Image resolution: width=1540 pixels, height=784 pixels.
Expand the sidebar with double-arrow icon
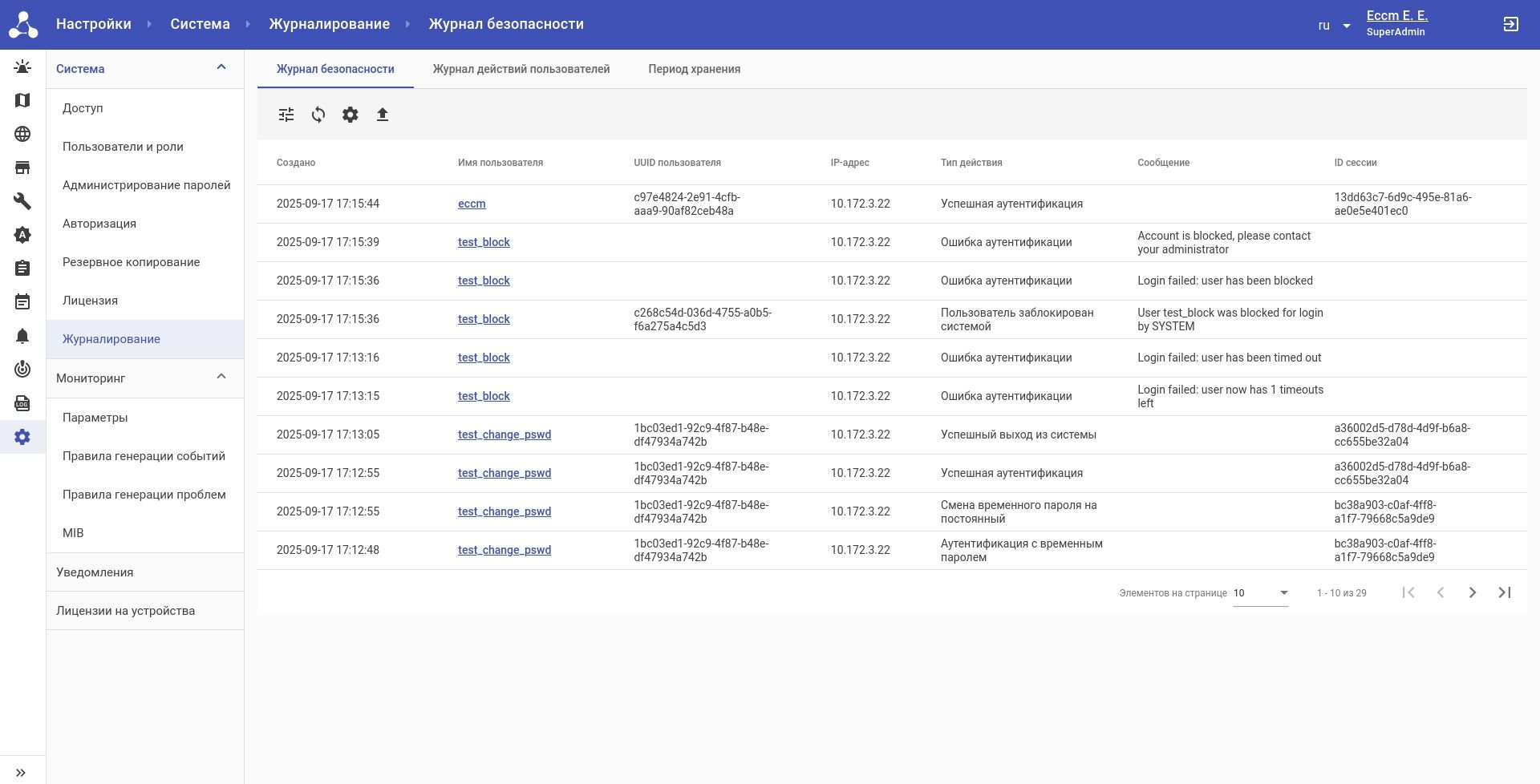click(x=22, y=773)
